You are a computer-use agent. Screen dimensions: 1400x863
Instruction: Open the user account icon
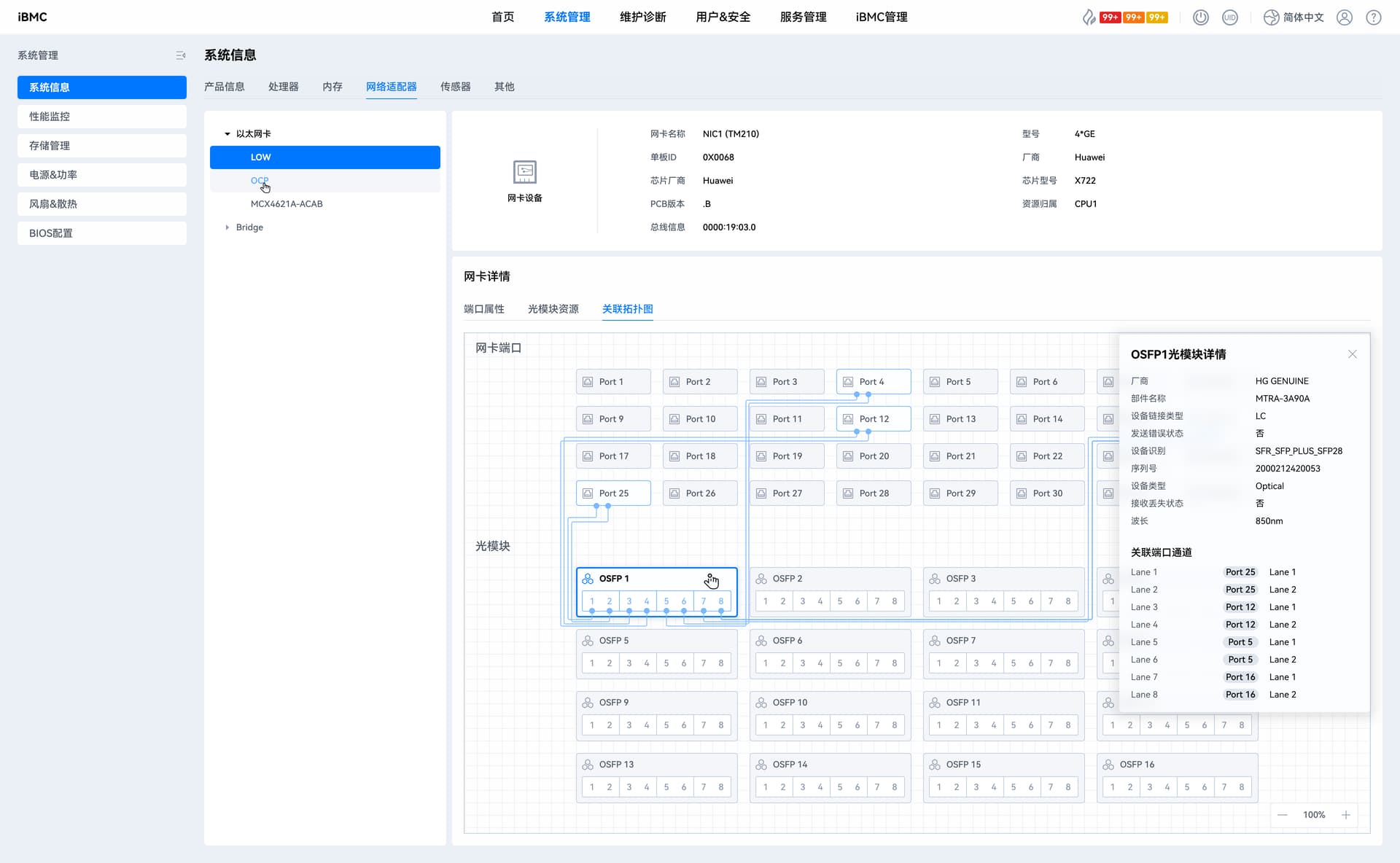(x=1344, y=17)
